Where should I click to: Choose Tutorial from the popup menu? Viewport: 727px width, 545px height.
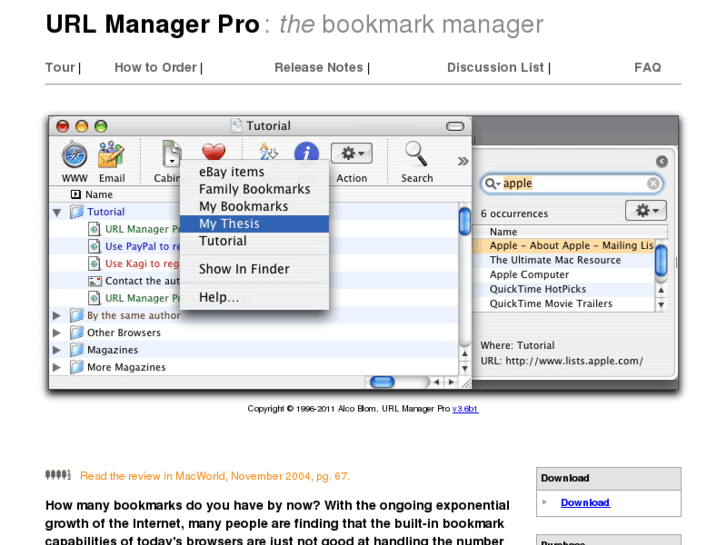click(255, 241)
